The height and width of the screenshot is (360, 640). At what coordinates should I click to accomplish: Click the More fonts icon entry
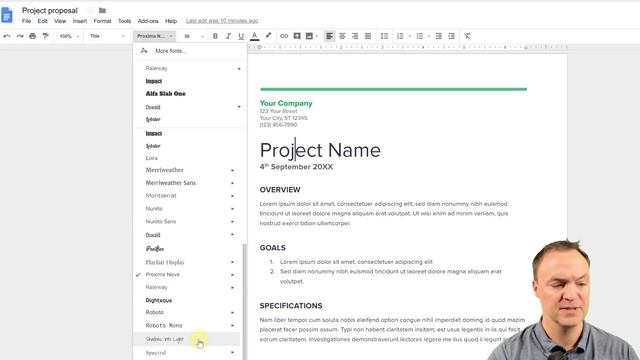144,51
